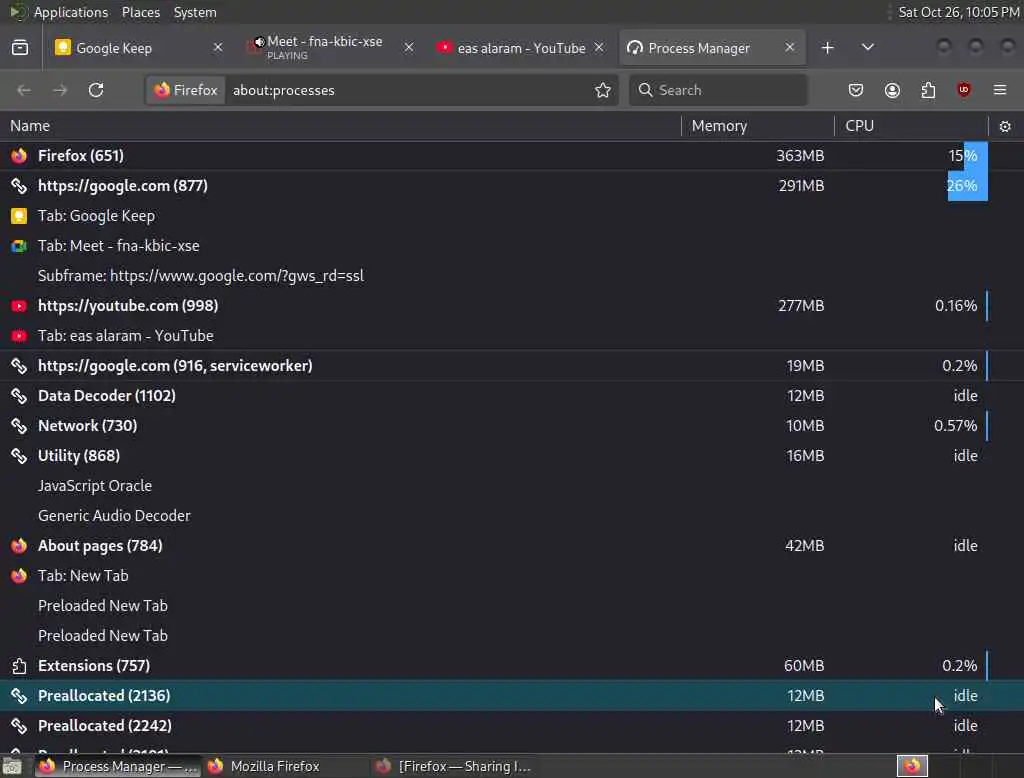Bookmark this page with the star icon
1024x778 pixels.
[603, 90]
